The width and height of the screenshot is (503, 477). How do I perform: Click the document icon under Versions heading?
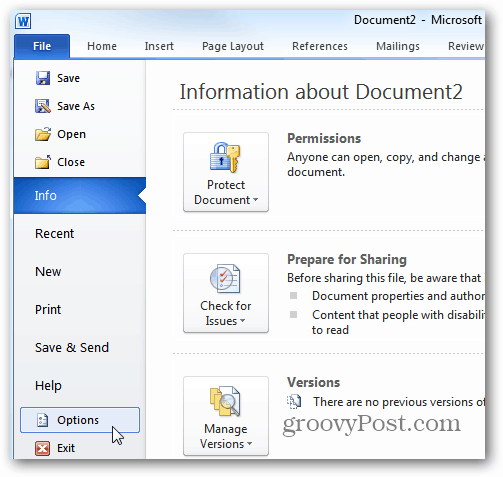pos(294,402)
